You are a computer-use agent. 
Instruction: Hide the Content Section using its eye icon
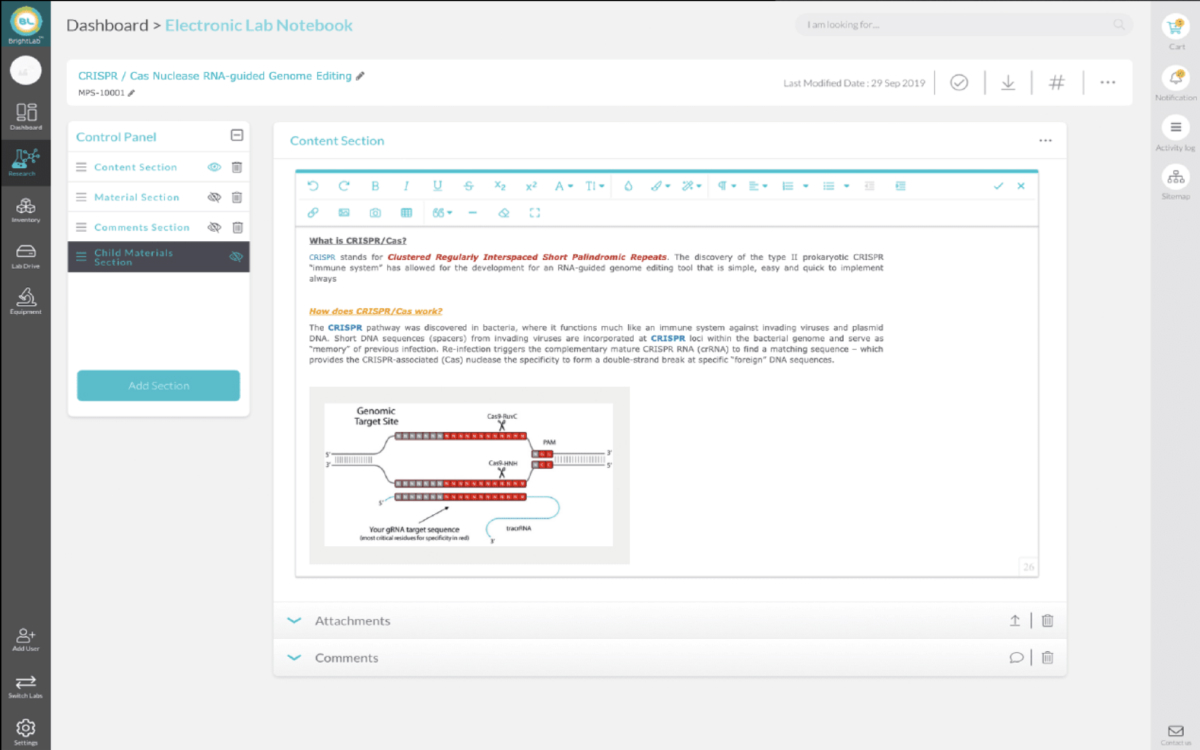[x=214, y=168]
